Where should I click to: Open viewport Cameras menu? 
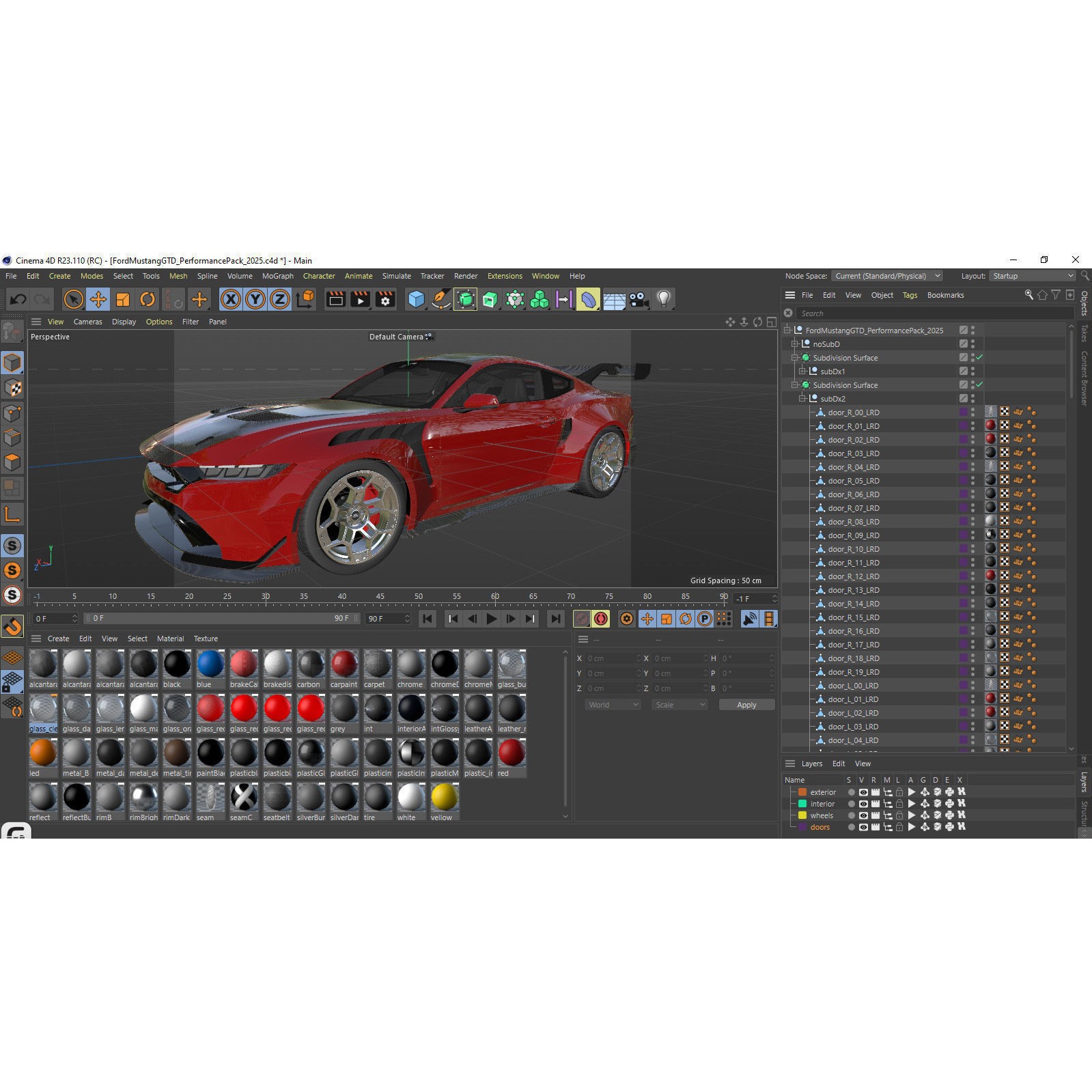click(x=87, y=322)
